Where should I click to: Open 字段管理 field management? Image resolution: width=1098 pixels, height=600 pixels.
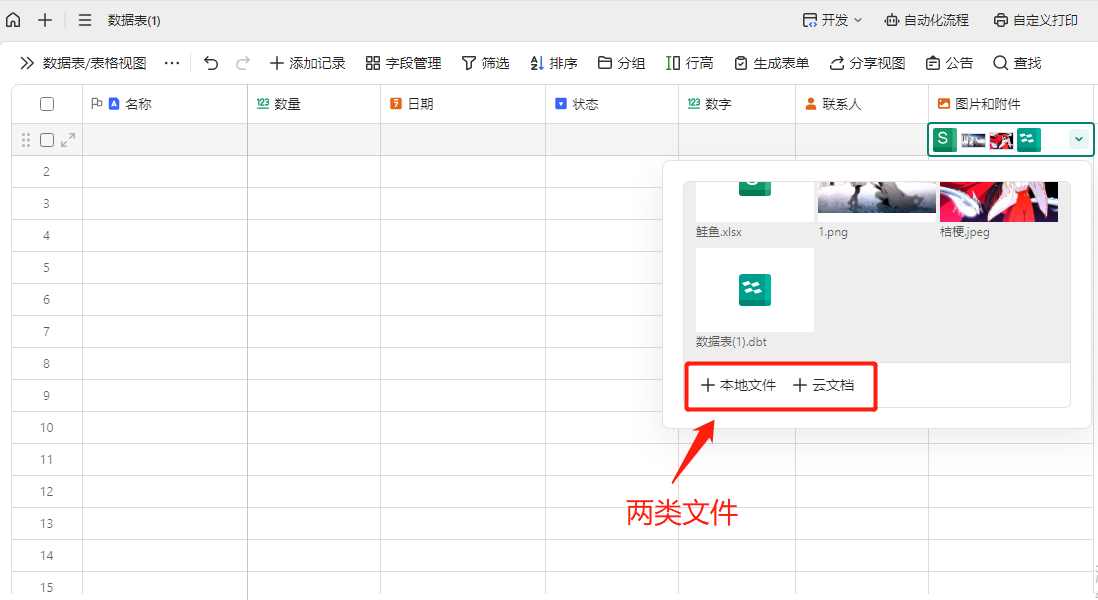[x=403, y=63]
